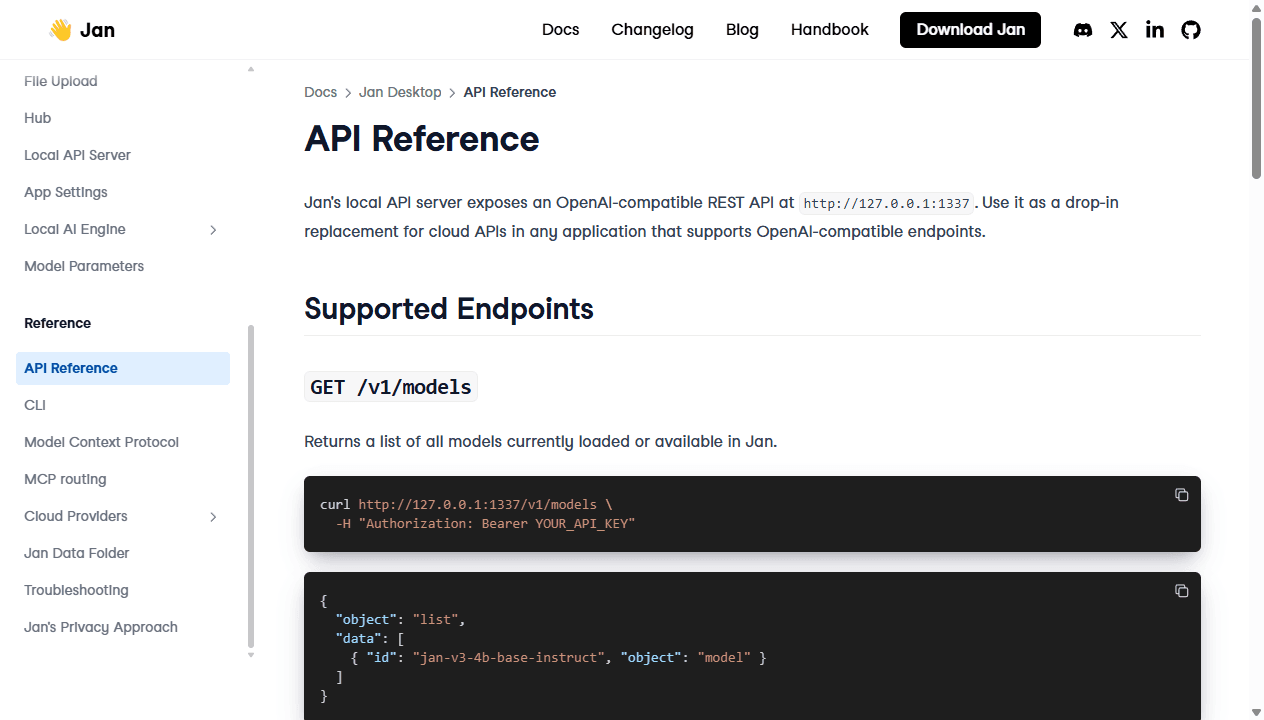Open Troubleshooting in sidebar
The width and height of the screenshot is (1264, 720).
pyautogui.click(x=77, y=590)
